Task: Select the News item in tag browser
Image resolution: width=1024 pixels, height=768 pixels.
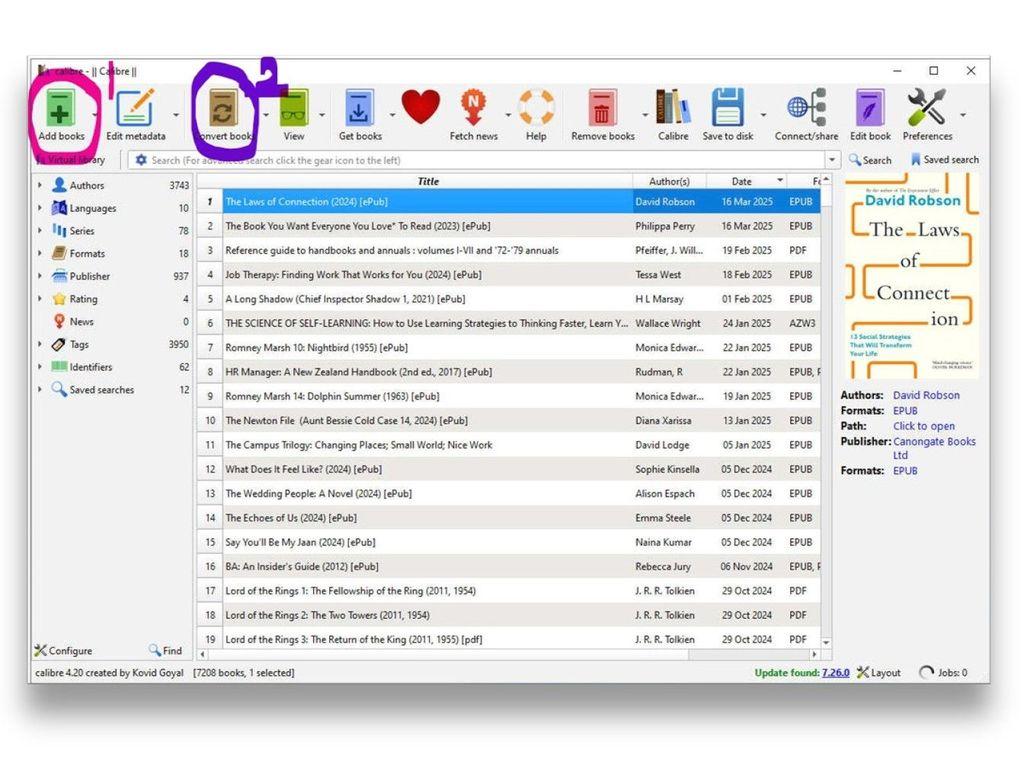Action: click(x=82, y=321)
